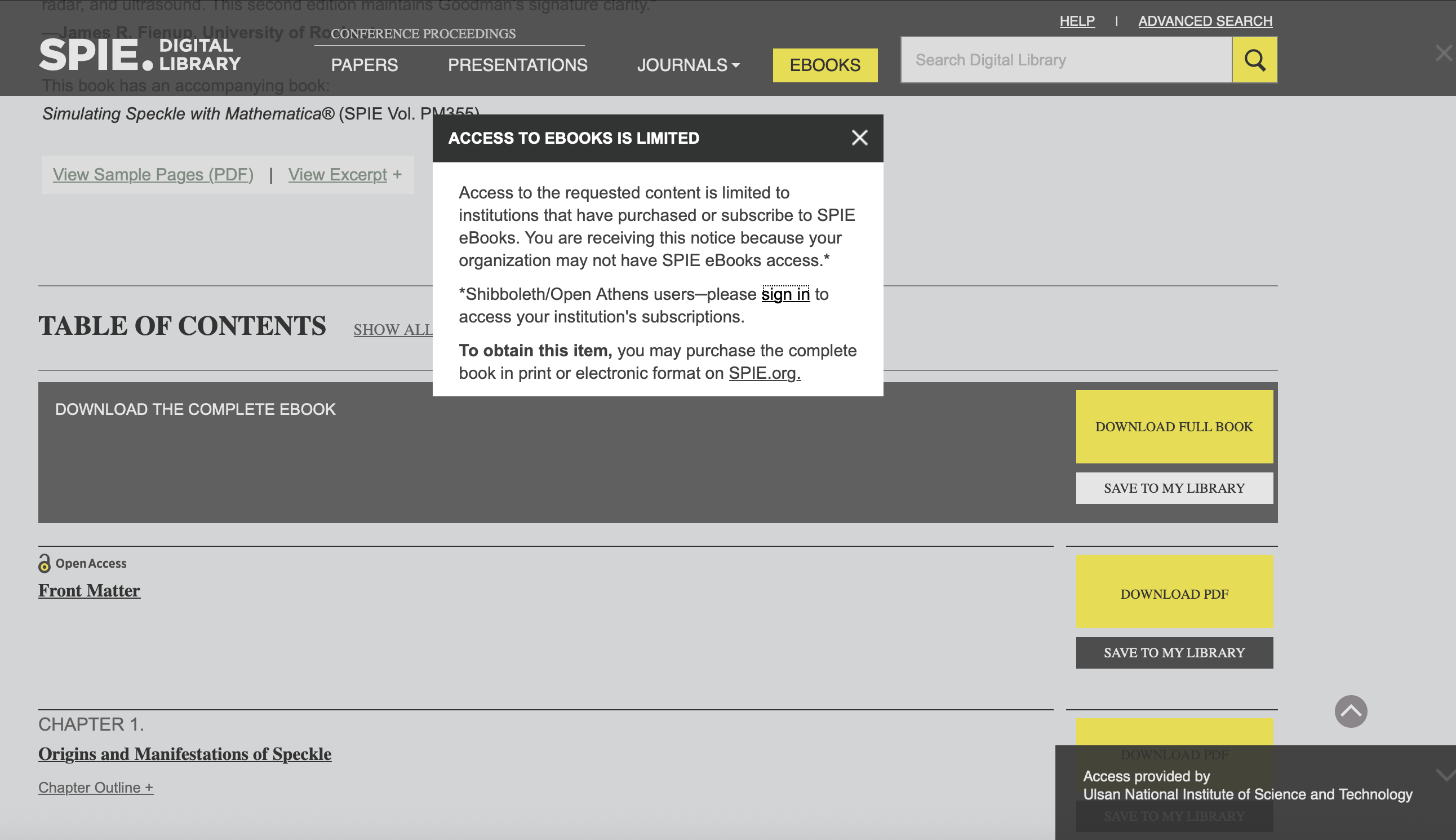Image resolution: width=1456 pixels, height=840 pixels.
Task: Expand the View Excerpt section
Action: (x=345, y=175)
